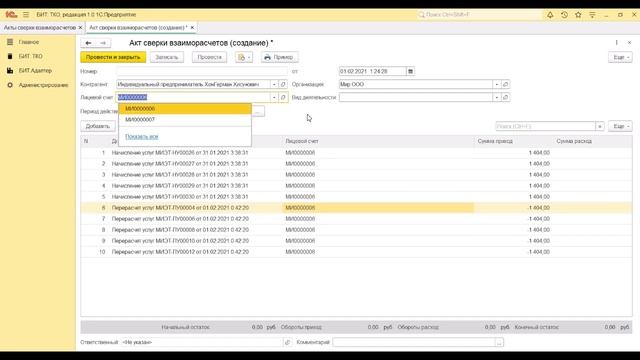Open favorites star icon
The height and width of the screenshot is (360, 640).
point(578,15)
